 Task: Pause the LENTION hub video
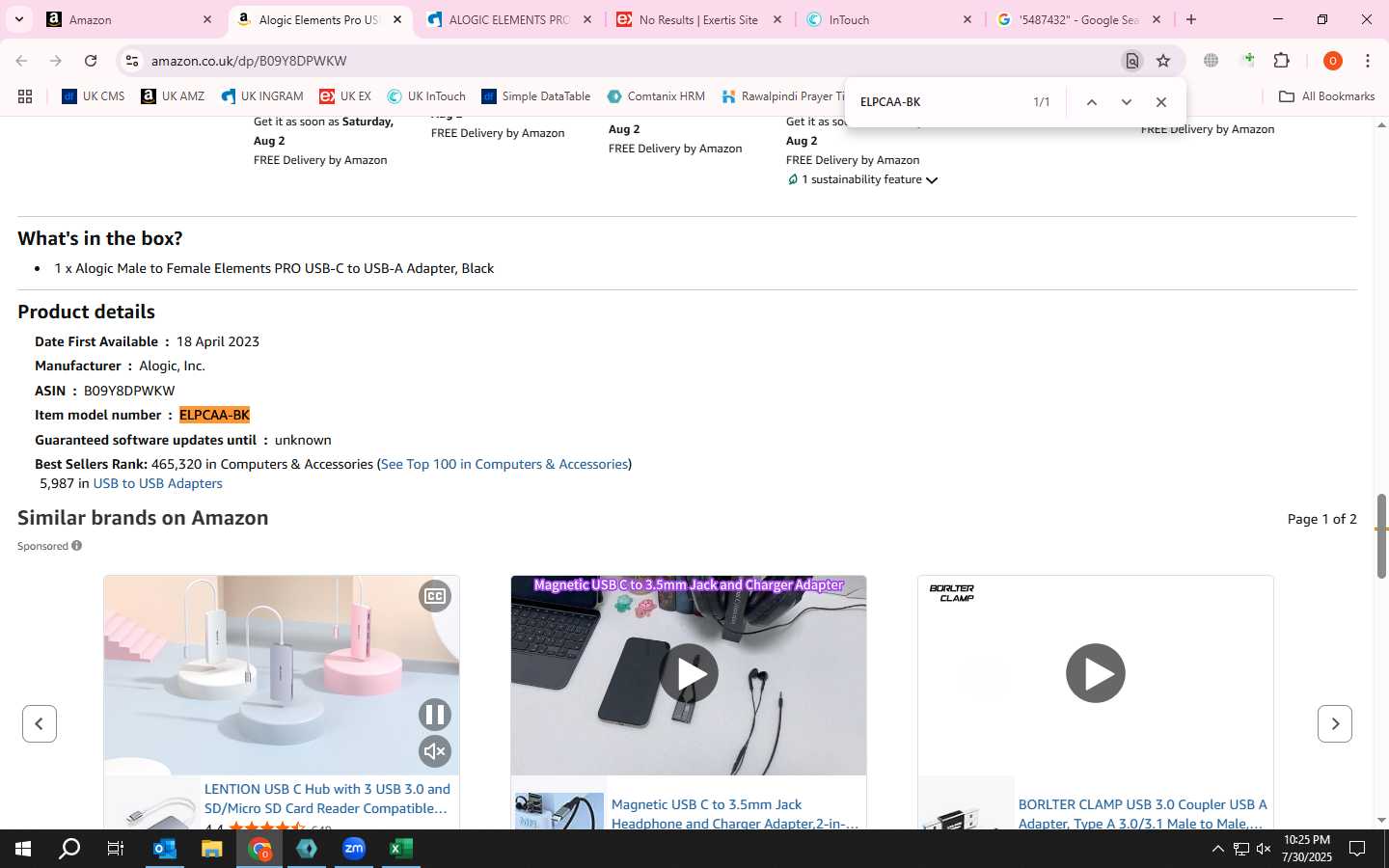point(435,715)
